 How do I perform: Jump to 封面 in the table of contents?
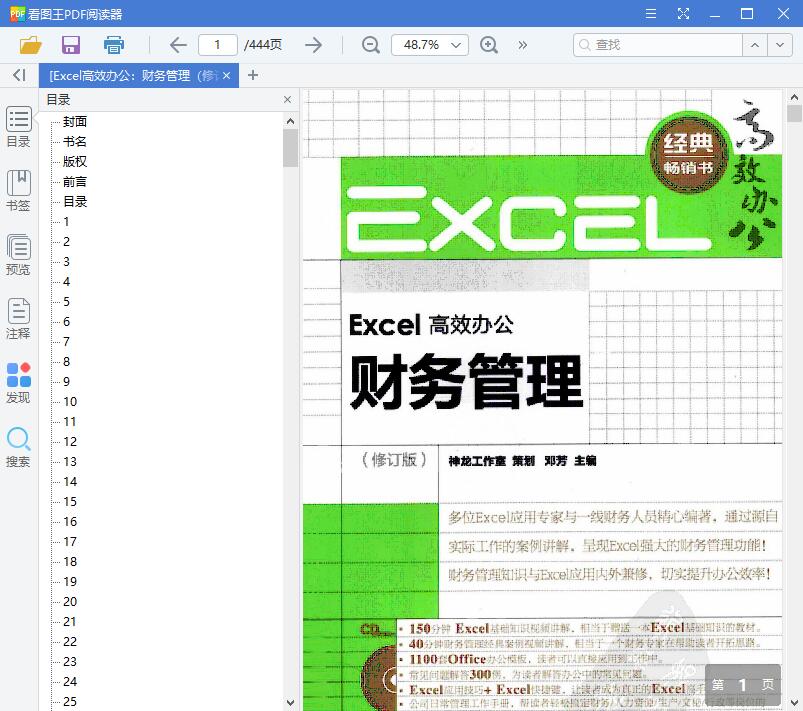(74, 121)
